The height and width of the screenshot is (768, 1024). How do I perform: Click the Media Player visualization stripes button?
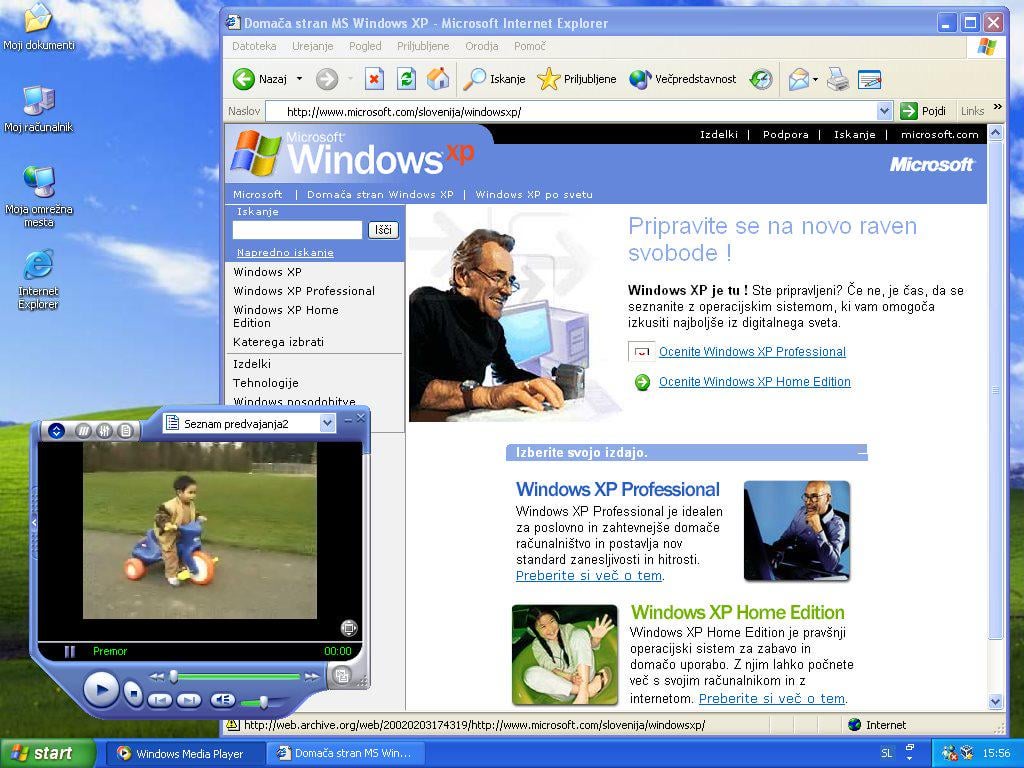(x=84, y=430)
